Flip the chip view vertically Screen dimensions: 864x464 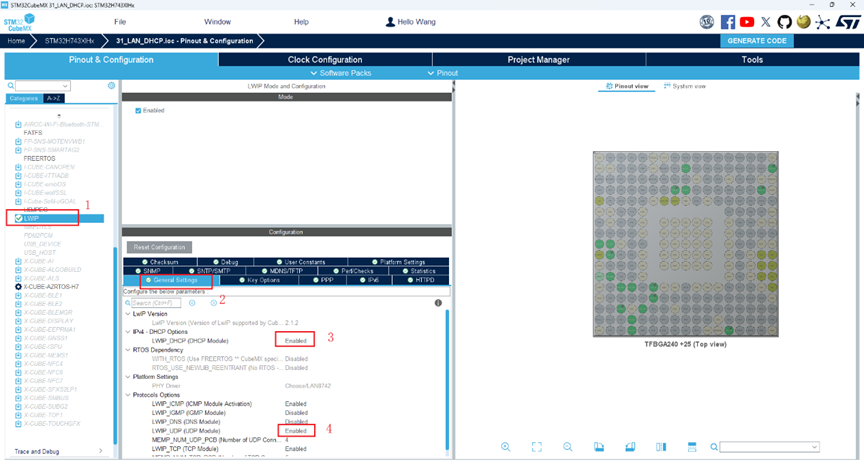click(x=692, y=447)
